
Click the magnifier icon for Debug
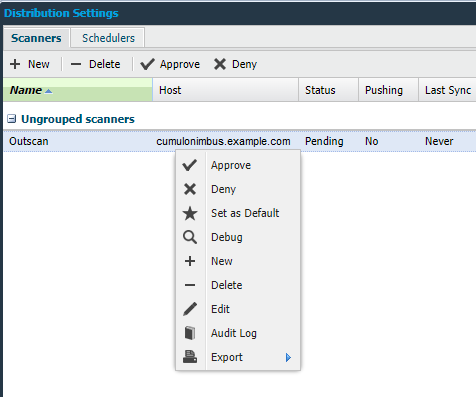click(190, 237)
